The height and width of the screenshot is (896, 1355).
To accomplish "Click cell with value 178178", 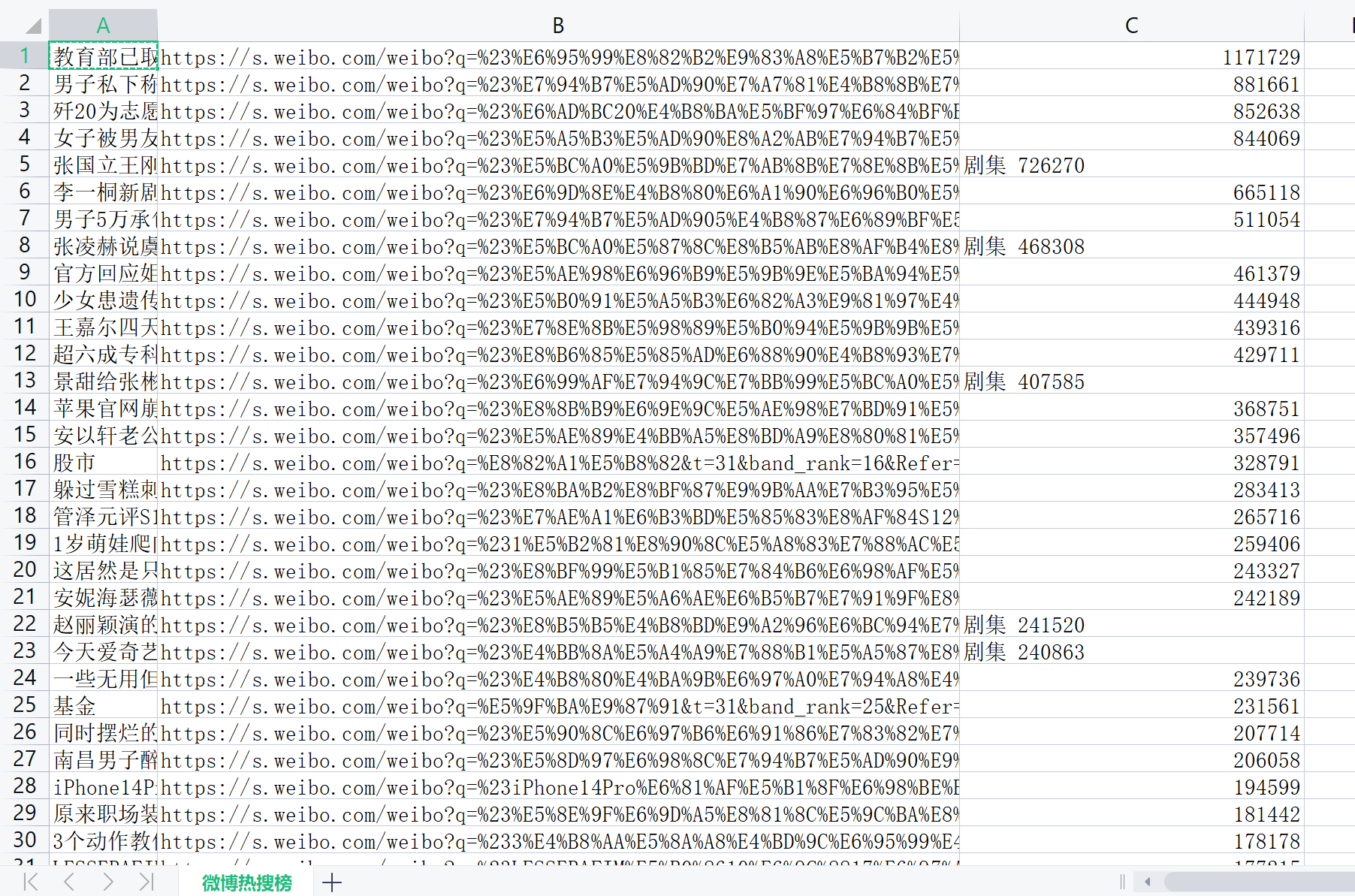I will point(1131,840).
